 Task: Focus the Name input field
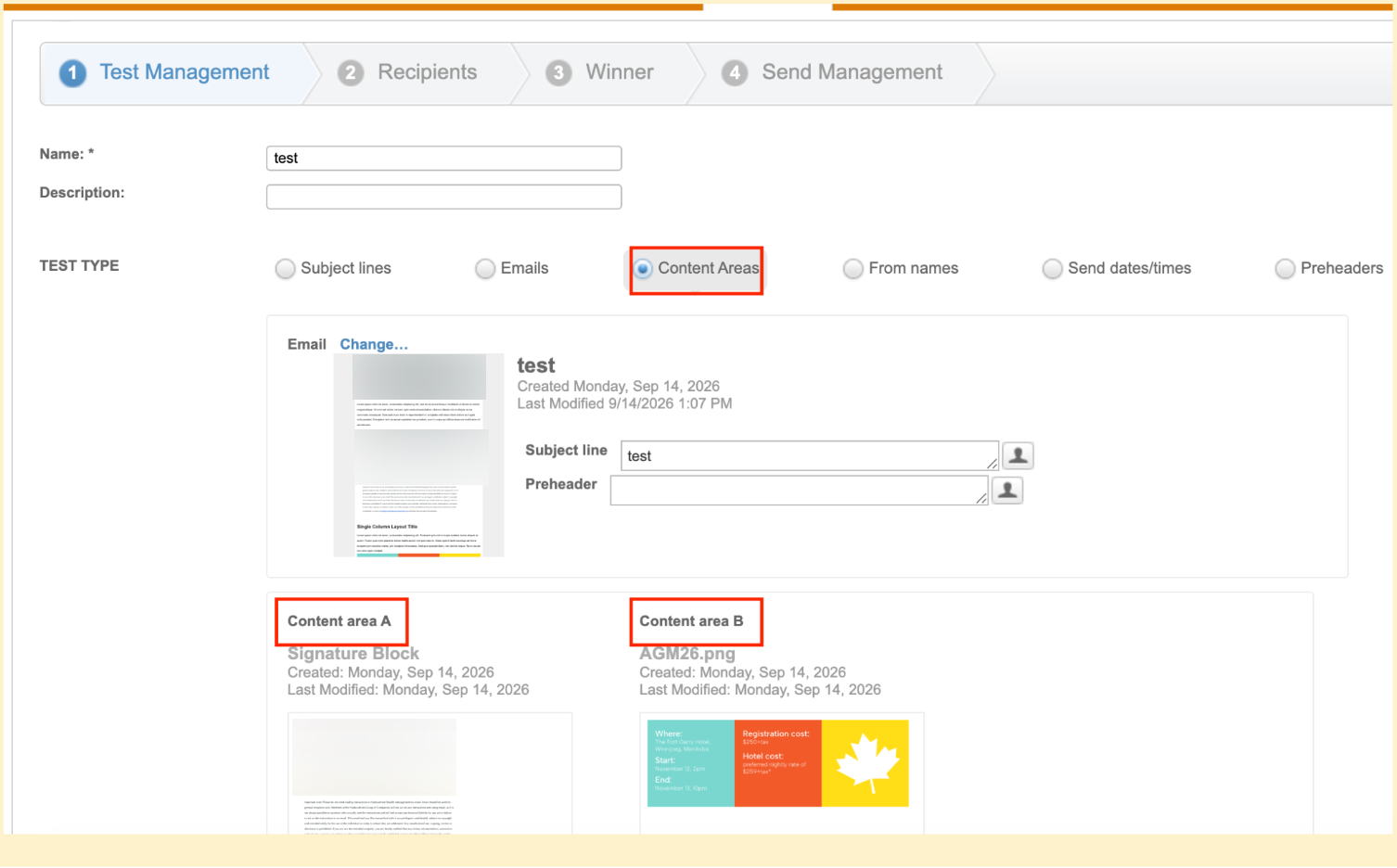[x=443, y=158]
